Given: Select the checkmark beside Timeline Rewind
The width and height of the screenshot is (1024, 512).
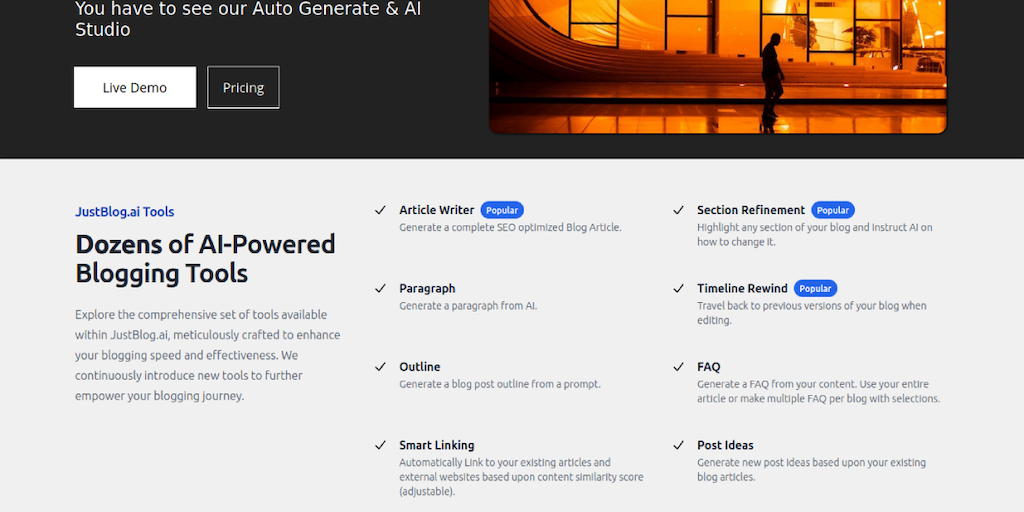Looking at the screenshot, I should [678, 288].
